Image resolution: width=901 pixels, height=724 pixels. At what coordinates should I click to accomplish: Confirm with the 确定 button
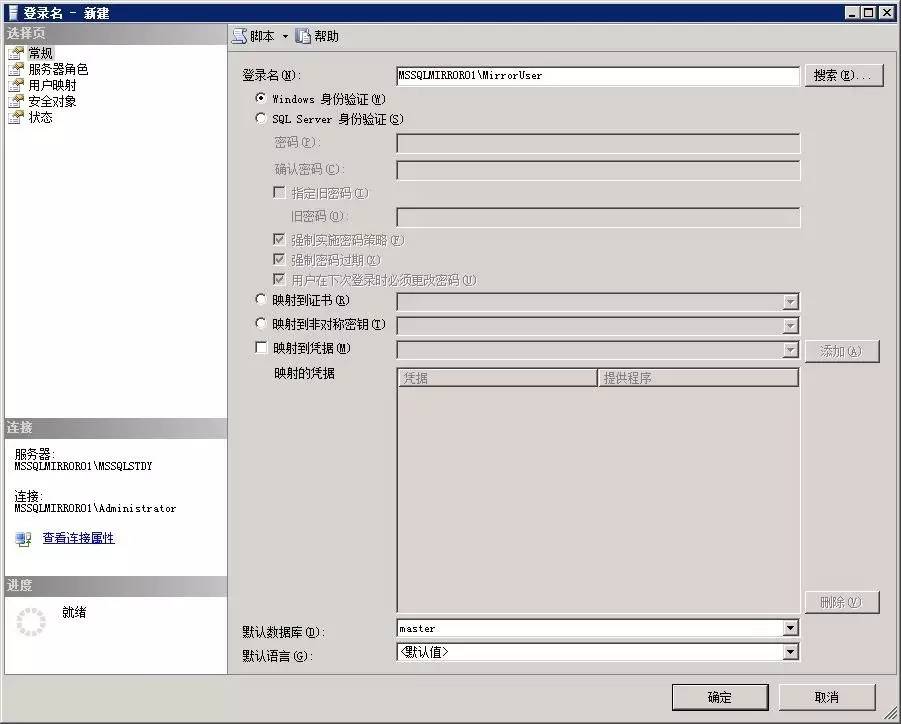click(720, 697)
